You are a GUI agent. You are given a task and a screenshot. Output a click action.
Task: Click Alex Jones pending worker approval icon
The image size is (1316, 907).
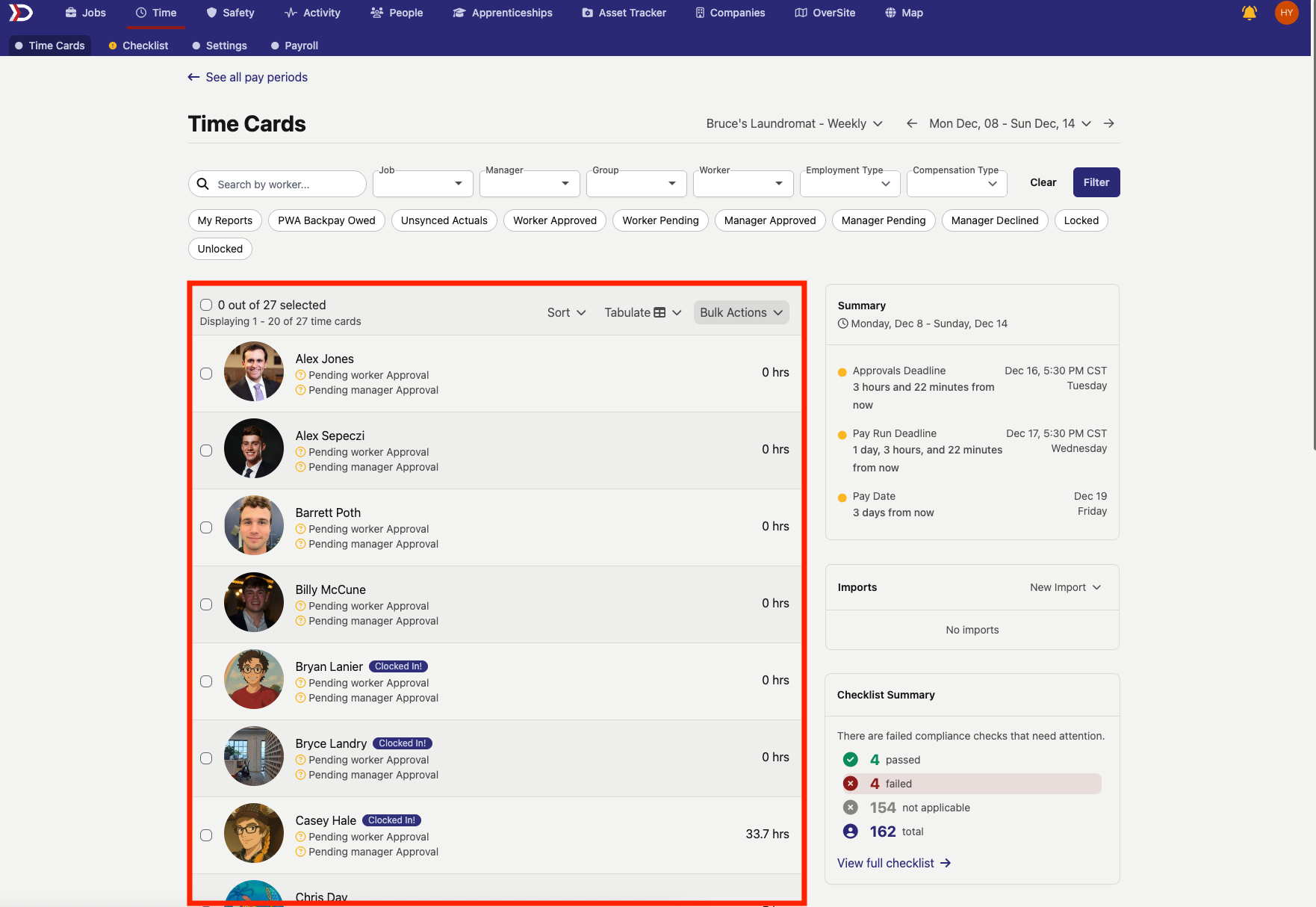pos(300,375)
